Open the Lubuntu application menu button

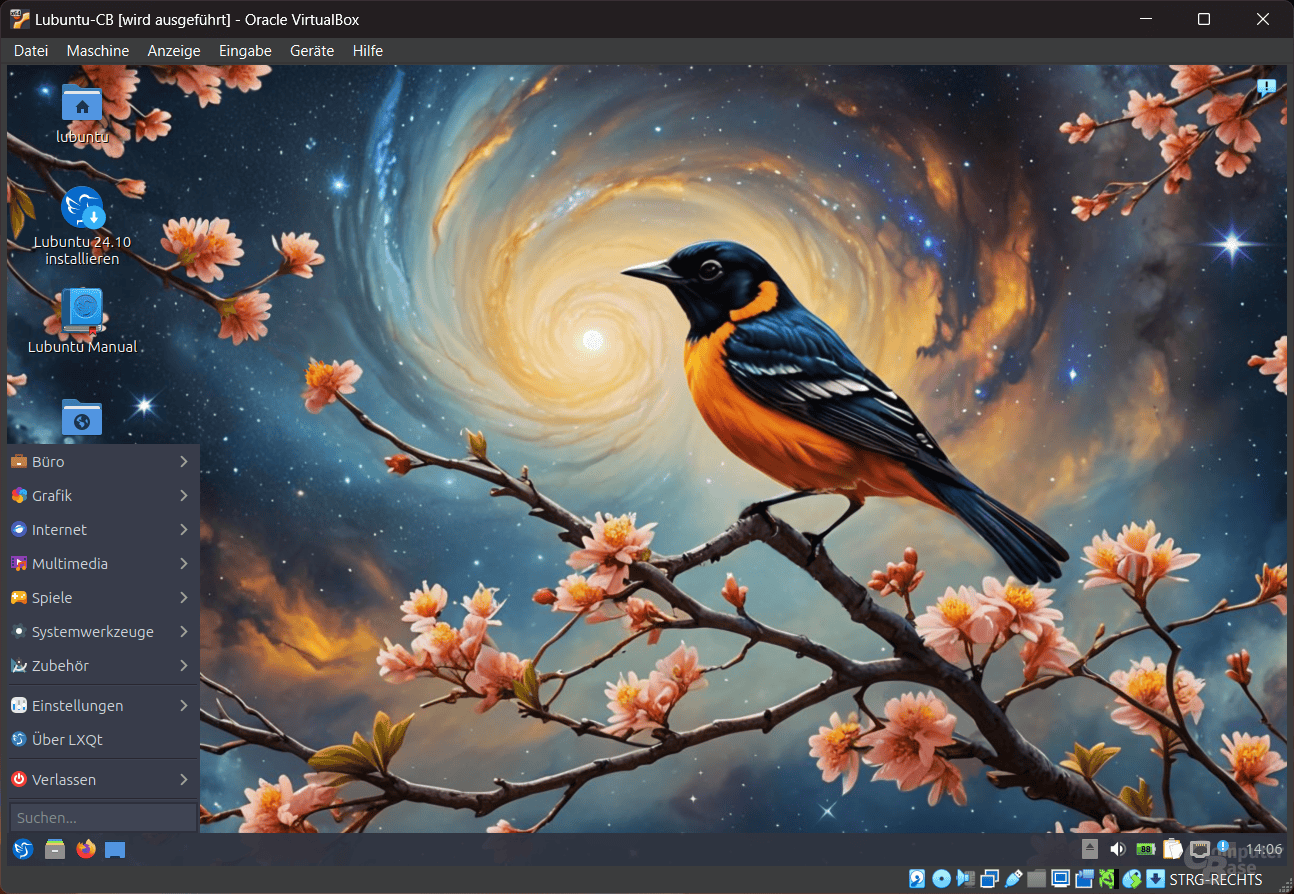(23, 849)
